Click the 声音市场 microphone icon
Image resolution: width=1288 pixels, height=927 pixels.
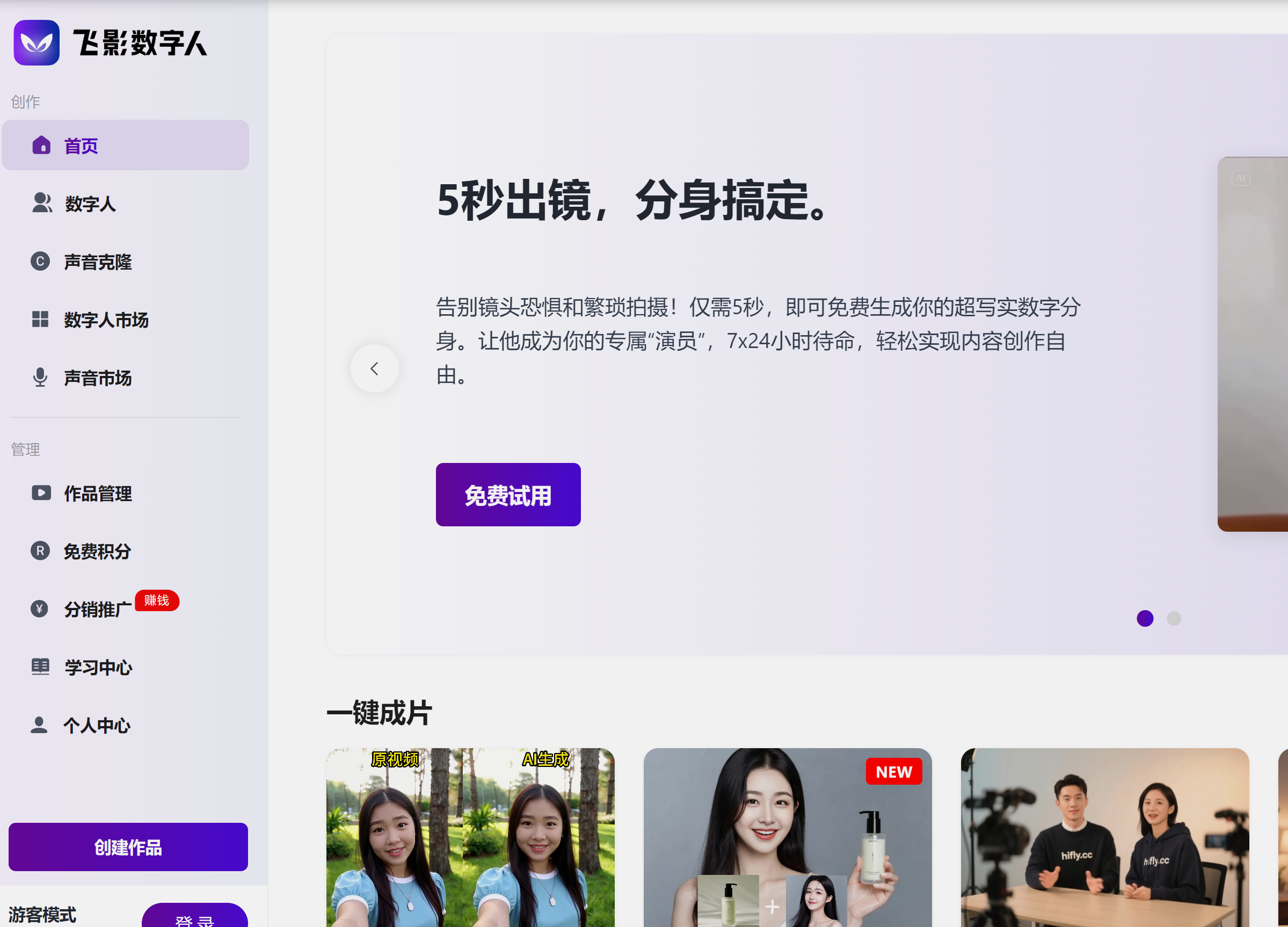40,378
